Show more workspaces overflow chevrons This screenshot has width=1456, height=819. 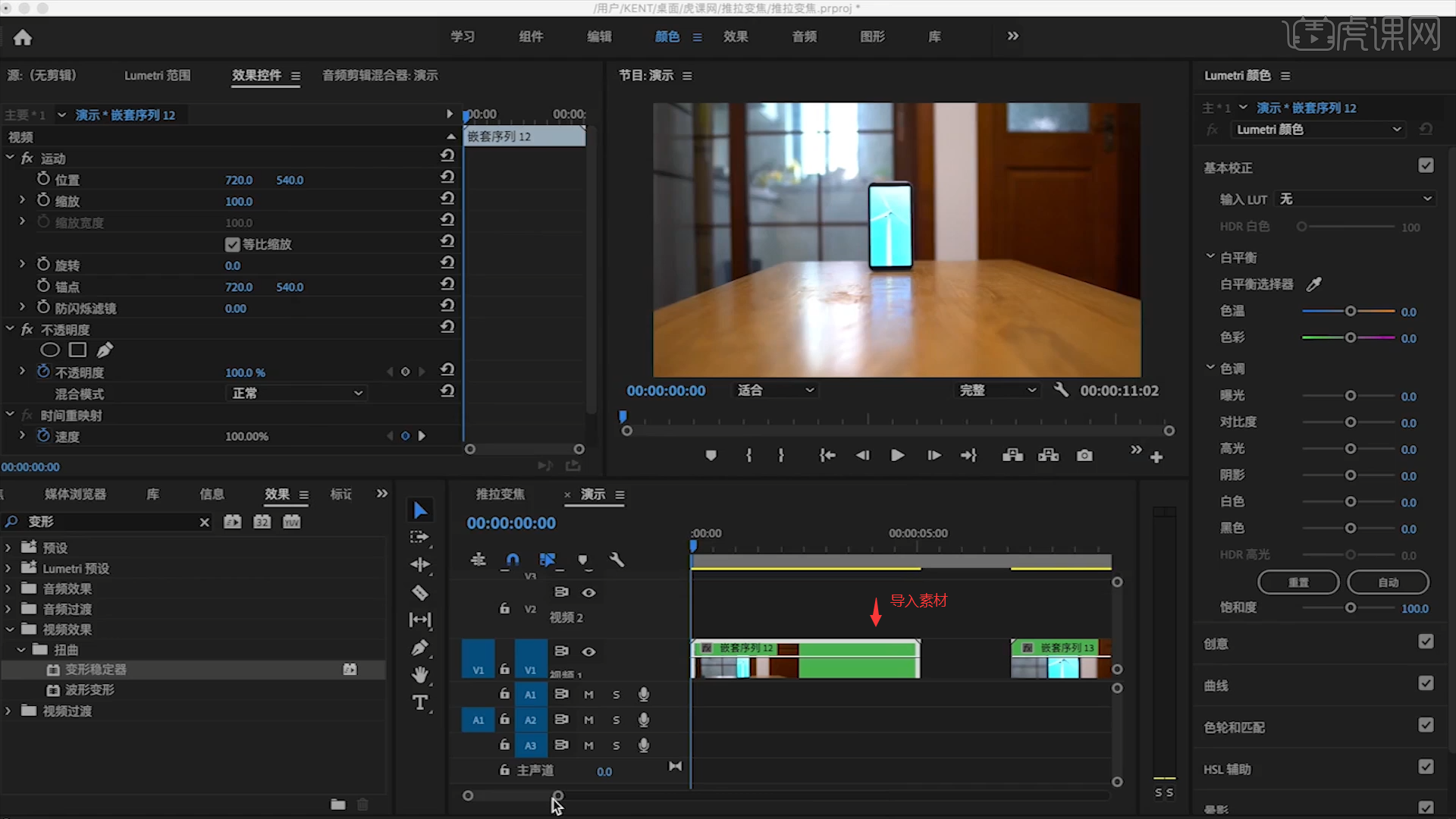click(x=1013, y=36)
